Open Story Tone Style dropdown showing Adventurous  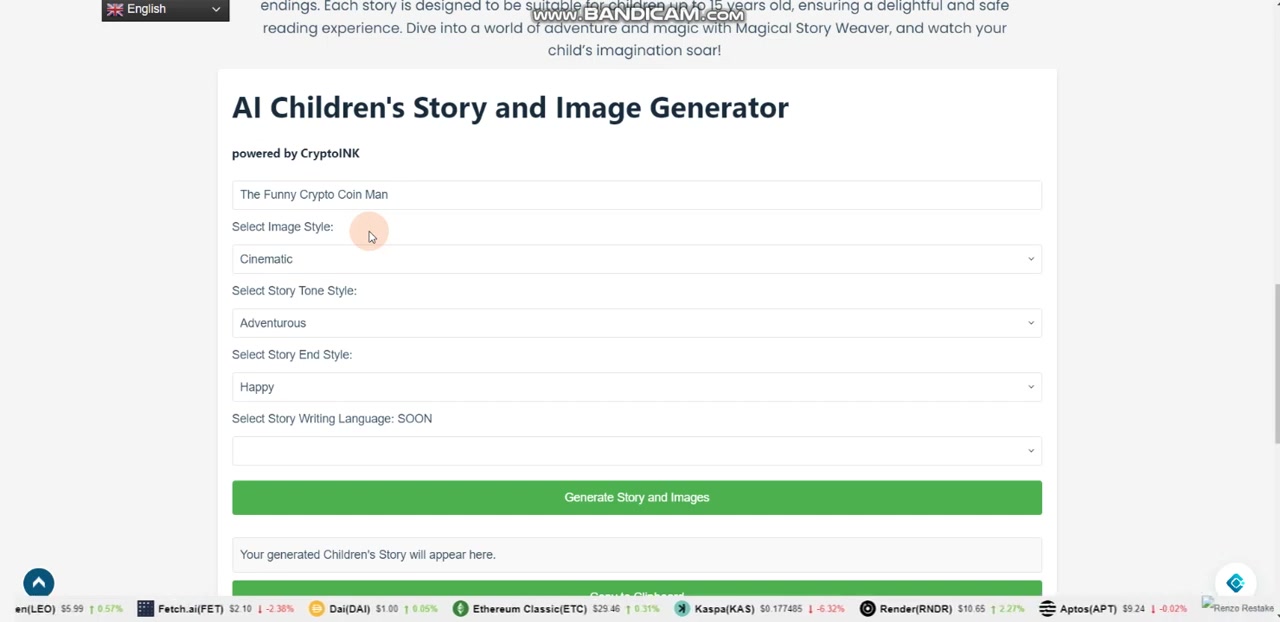[x=636, y=323]
